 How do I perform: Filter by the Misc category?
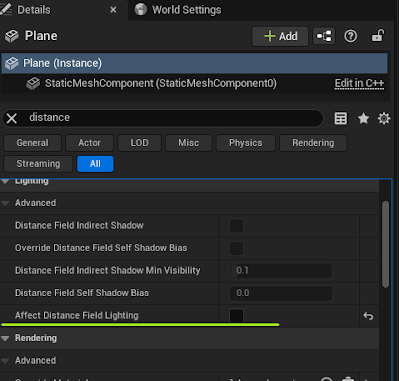(188, 143)
